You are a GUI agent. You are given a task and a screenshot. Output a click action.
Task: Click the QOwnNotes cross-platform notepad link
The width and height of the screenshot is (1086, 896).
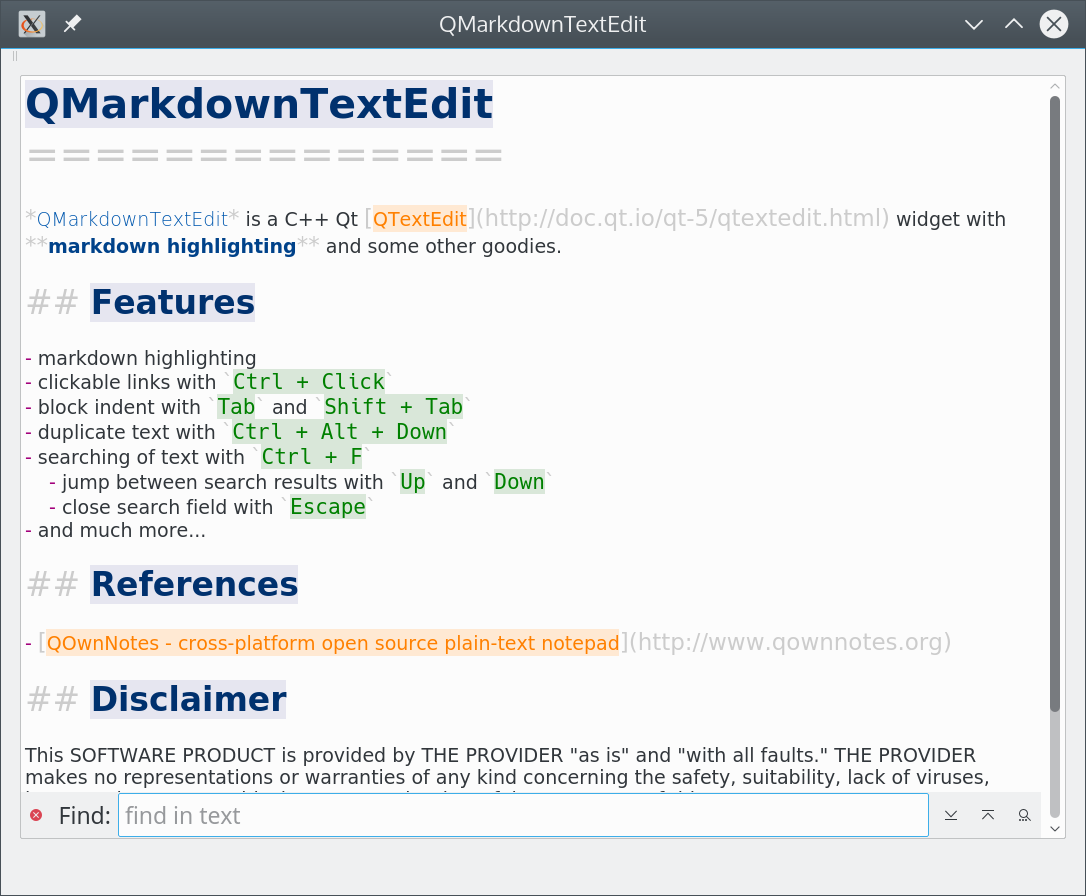pyautogui.click(x=332, y=643)
